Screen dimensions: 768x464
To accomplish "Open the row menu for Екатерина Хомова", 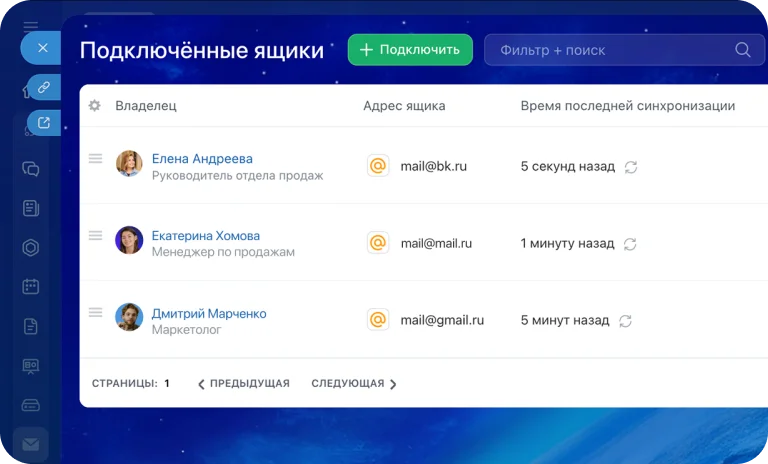I will pos(96,235).
